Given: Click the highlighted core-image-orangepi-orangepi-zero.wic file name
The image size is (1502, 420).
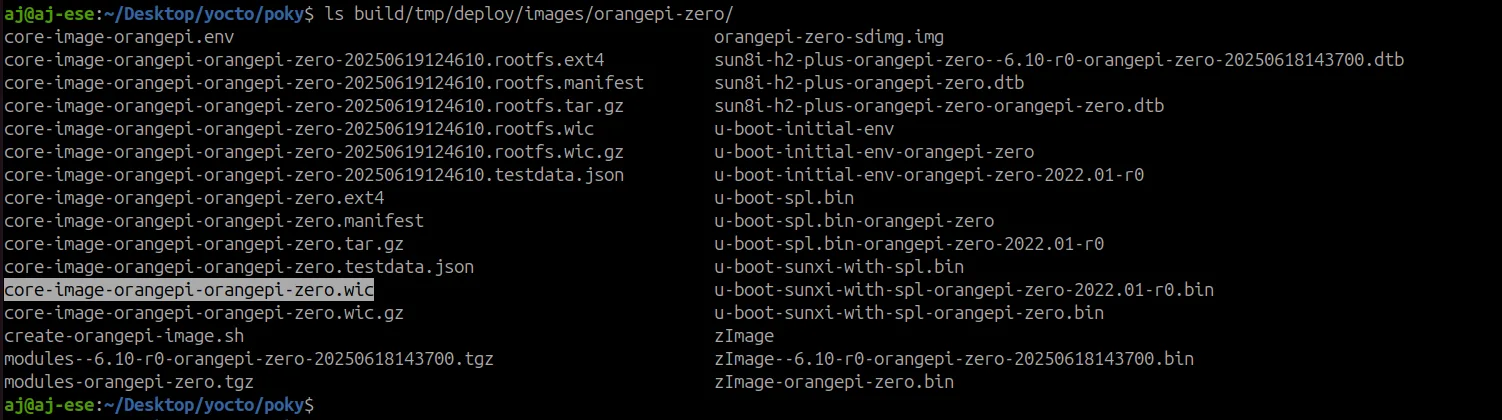Looking at the screenshot, I should pyautogui.click(x=189, y=290).
